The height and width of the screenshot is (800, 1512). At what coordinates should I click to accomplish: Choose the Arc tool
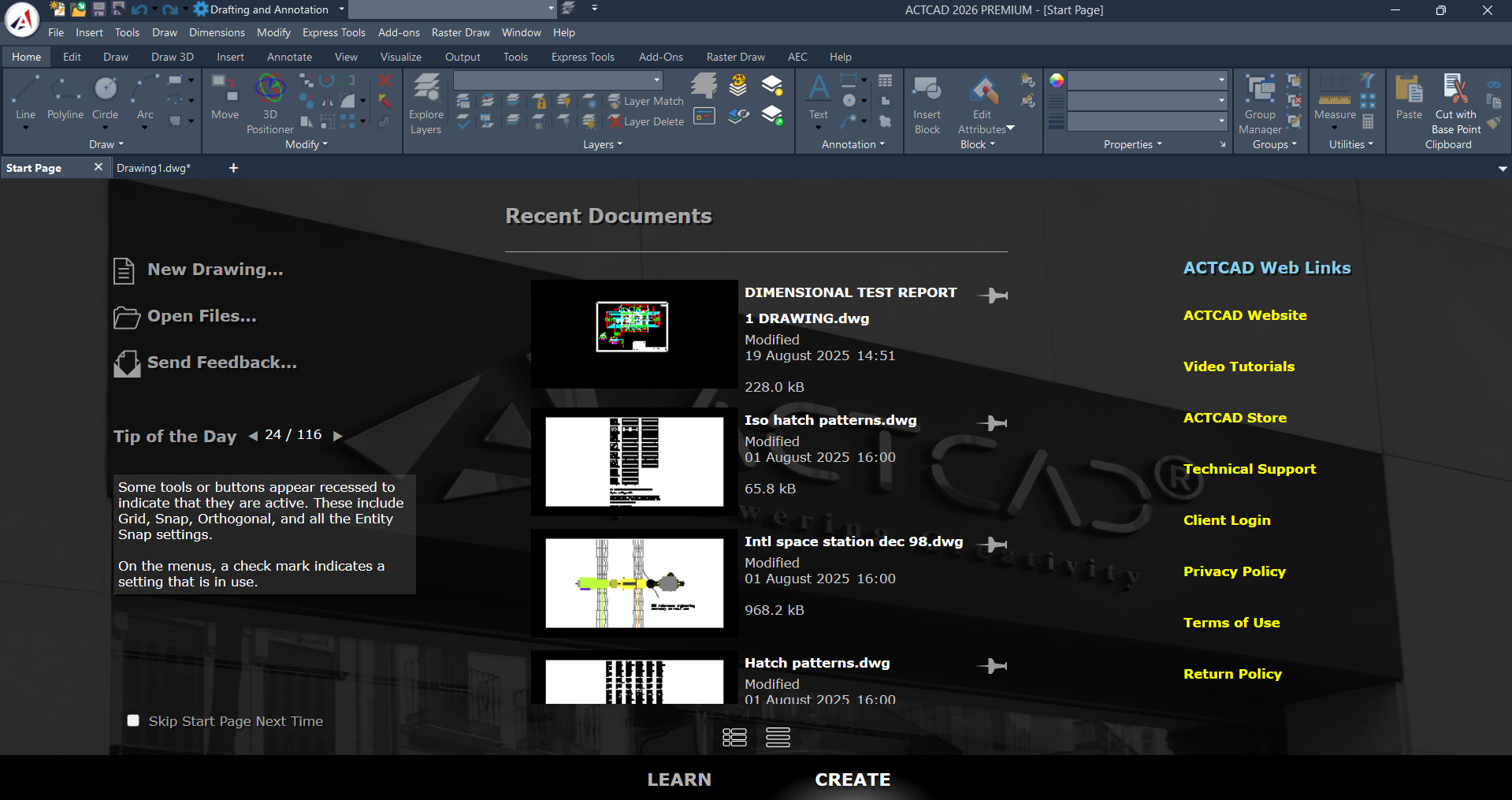[145, 97]
